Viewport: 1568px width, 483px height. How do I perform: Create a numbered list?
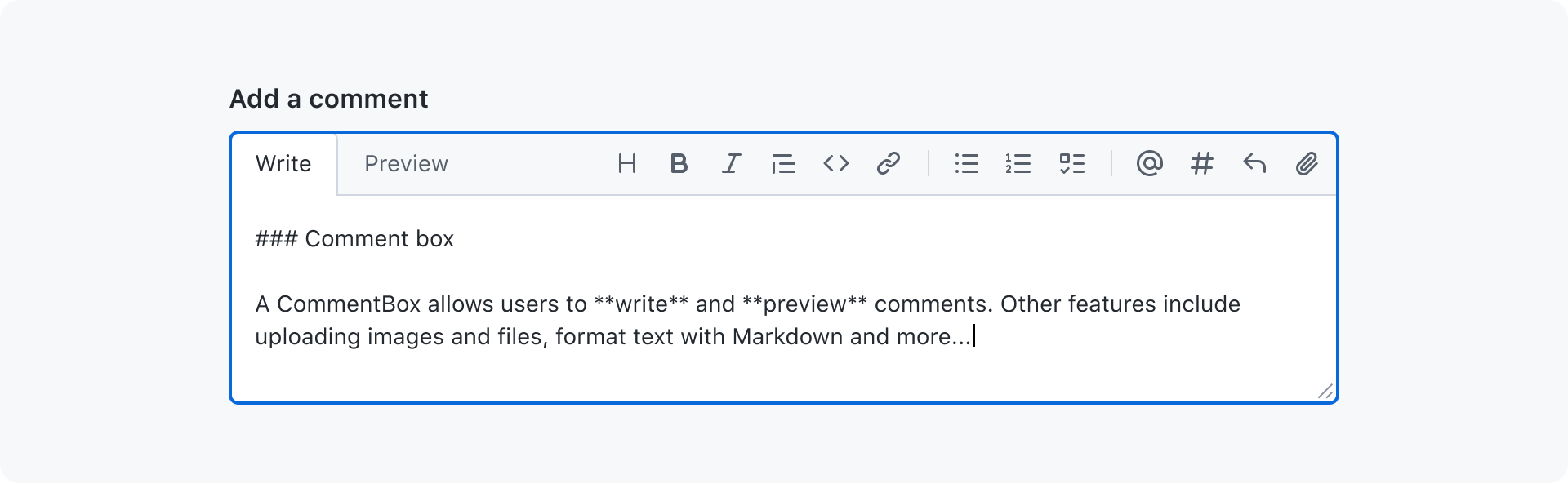[x=1019, y=163]
